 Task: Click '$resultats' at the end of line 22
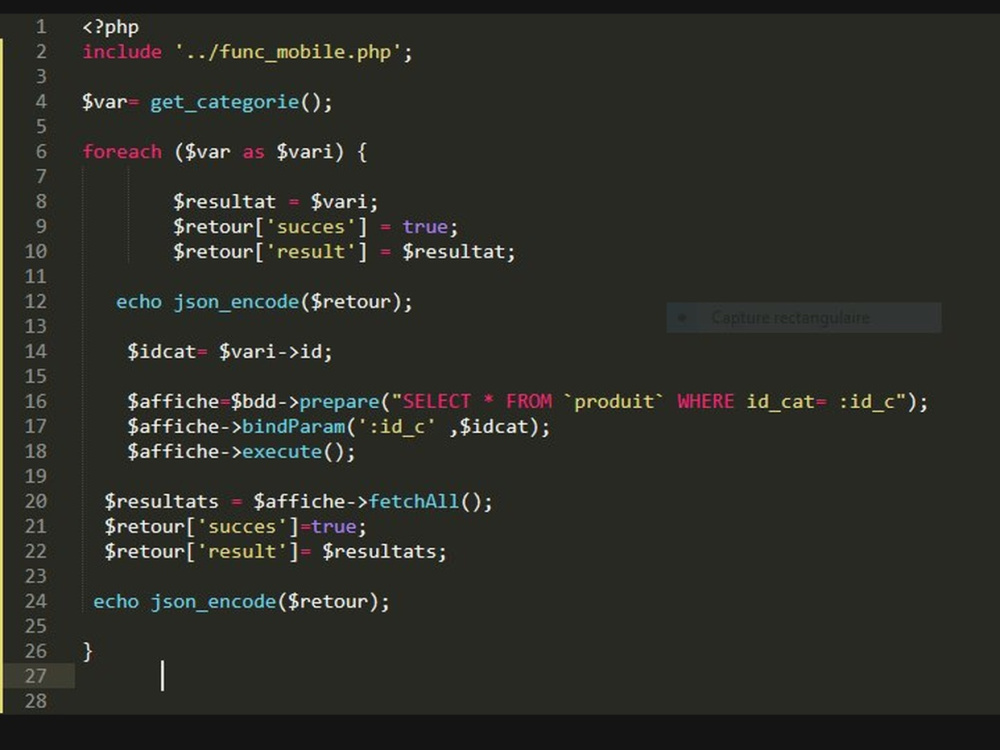(379, 551)
